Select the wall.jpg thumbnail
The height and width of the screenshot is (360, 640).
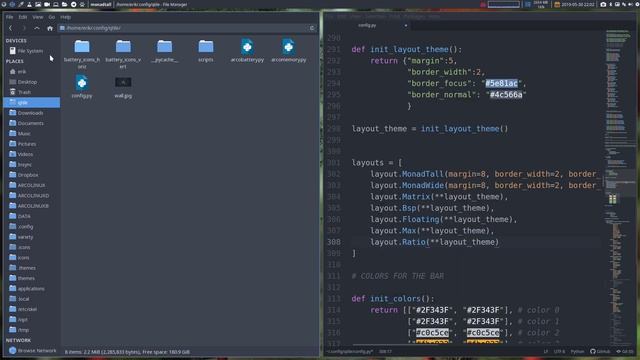[x=123, y=82]
